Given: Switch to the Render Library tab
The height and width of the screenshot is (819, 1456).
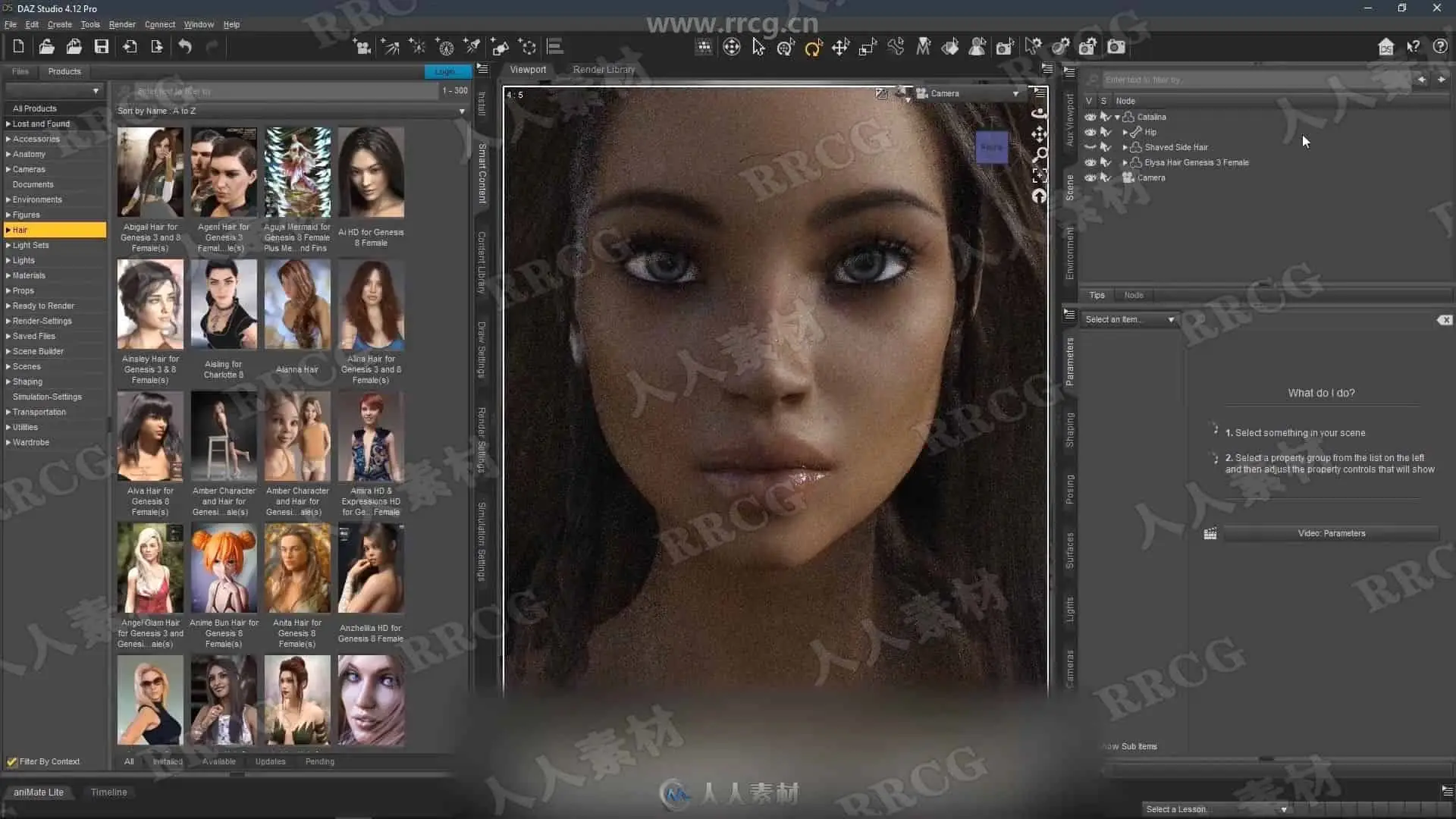Looking at the screenshot, I should (x=604, y=69).
